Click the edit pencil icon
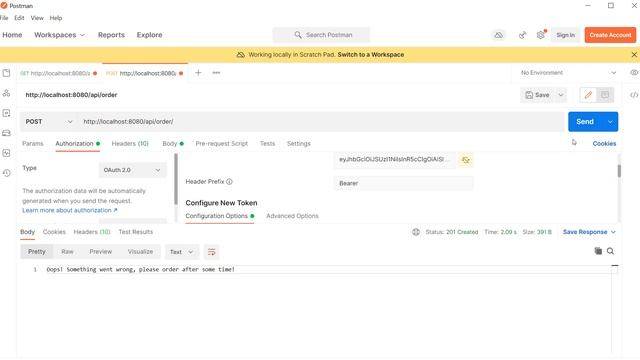Screen dimensions: 640x360 588,95
